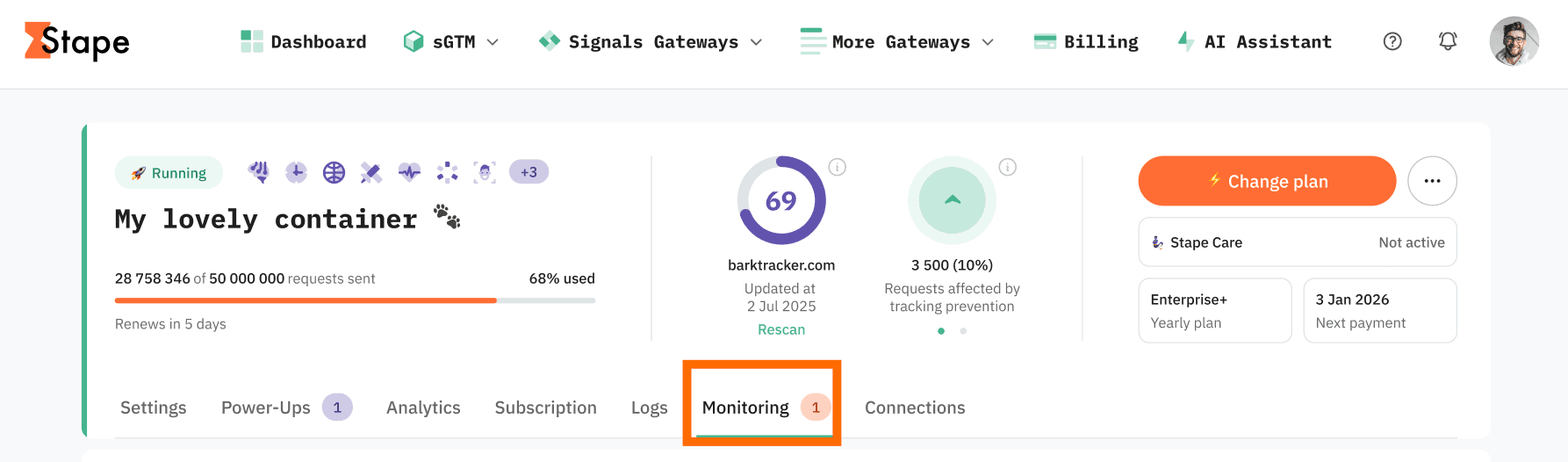Image resolution: width=1568 pixels, height=462 pixels.
Task: Click the requests usage progress bar
Action: point(355,300)
